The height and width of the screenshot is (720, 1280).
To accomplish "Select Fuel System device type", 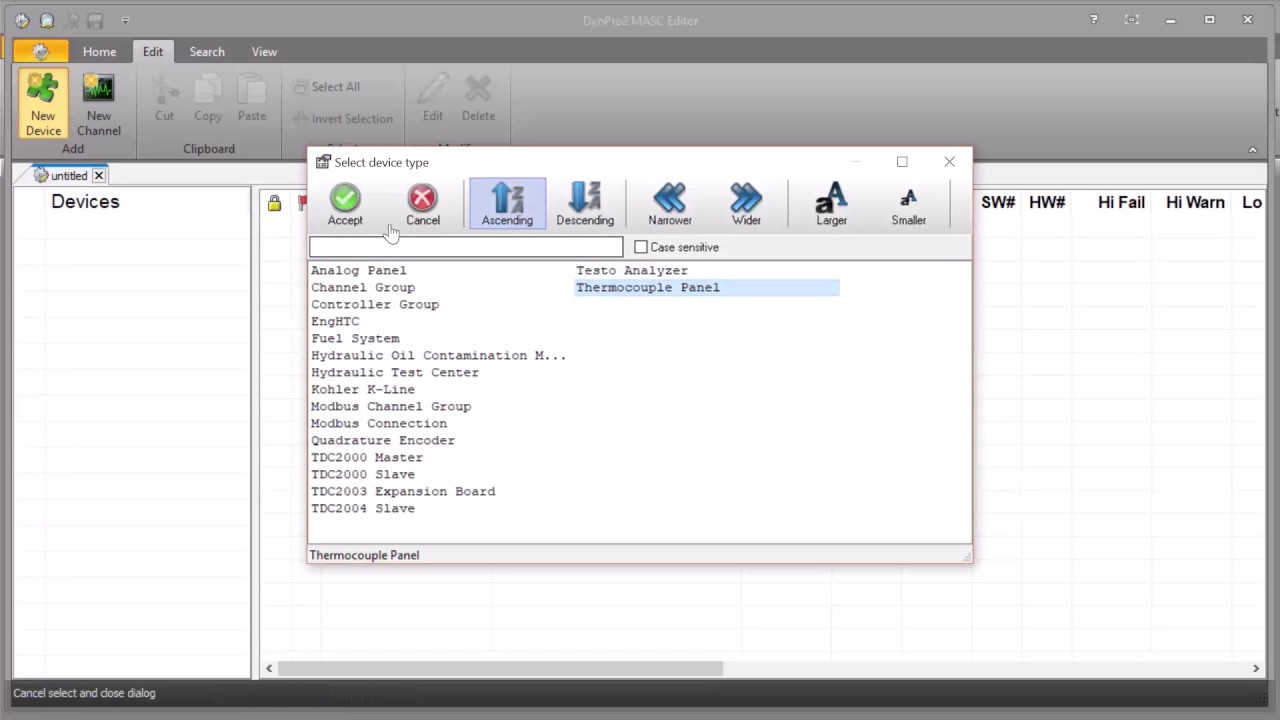I will pos(355,338).
